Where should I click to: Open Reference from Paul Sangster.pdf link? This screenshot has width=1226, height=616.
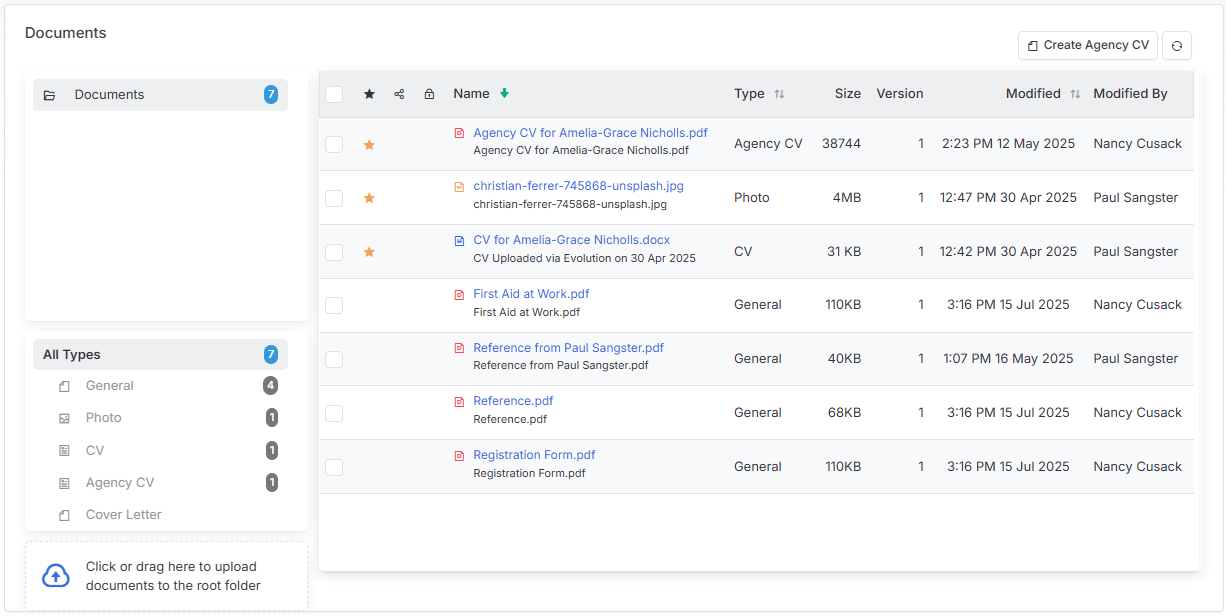[568, 348]
